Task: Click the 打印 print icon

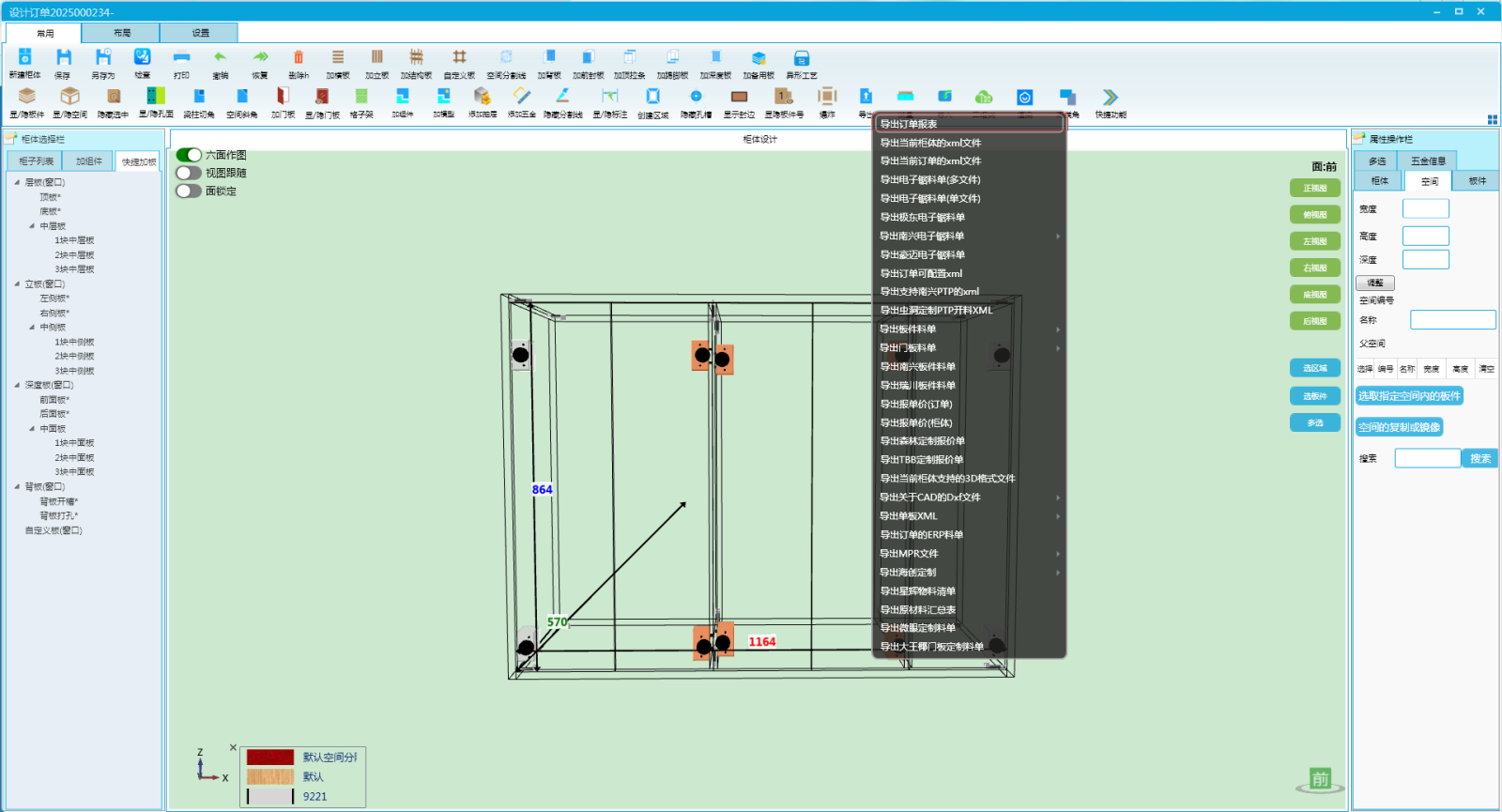Action: click(181, 58)
